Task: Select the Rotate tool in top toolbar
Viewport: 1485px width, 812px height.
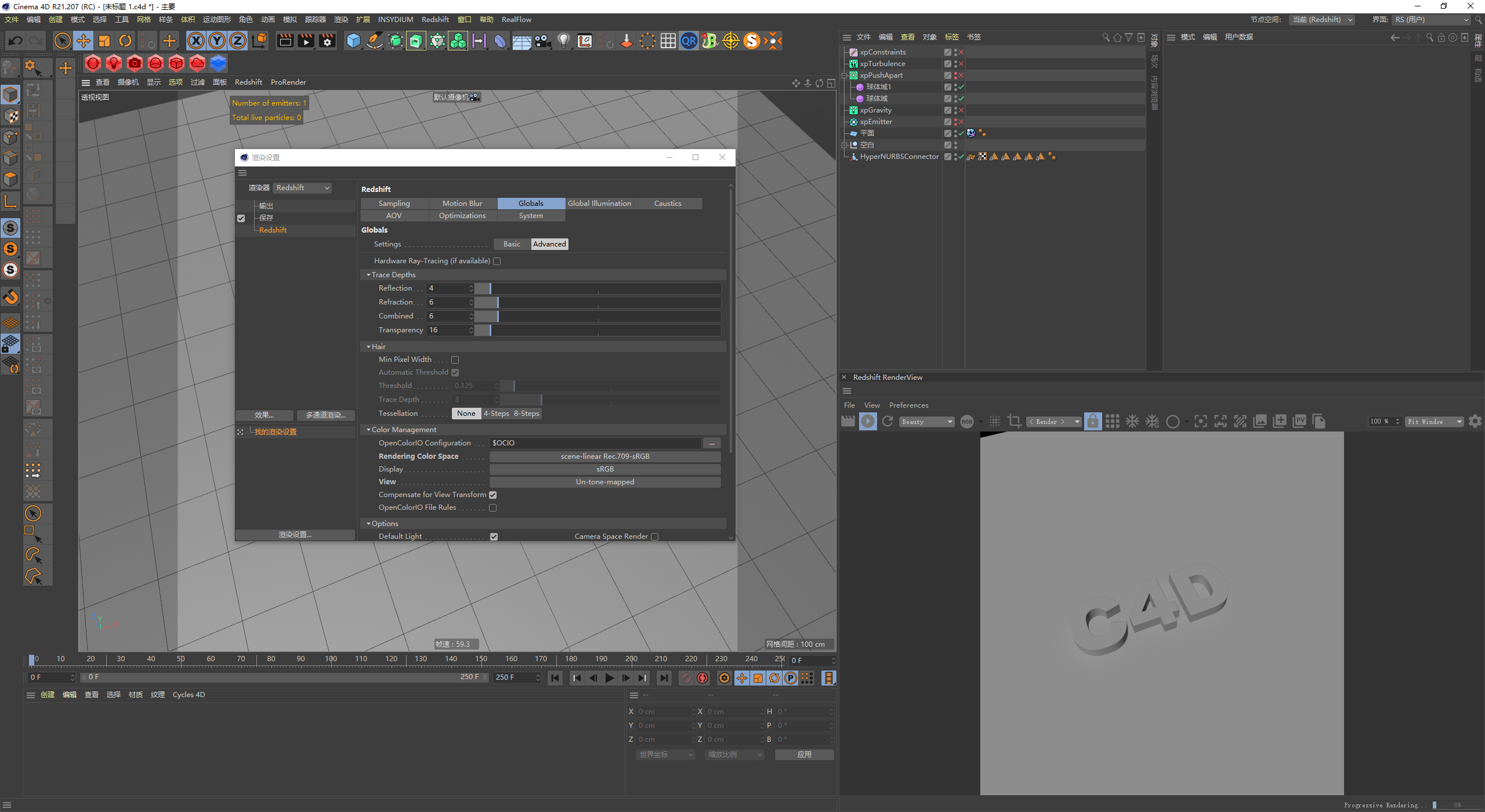Action: coord(125,41)
